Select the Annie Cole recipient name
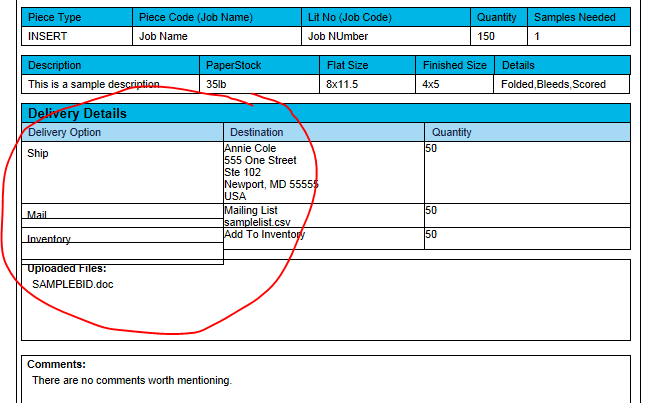The height and width of the screenshot is (403, 647). (x=250, y=148)
